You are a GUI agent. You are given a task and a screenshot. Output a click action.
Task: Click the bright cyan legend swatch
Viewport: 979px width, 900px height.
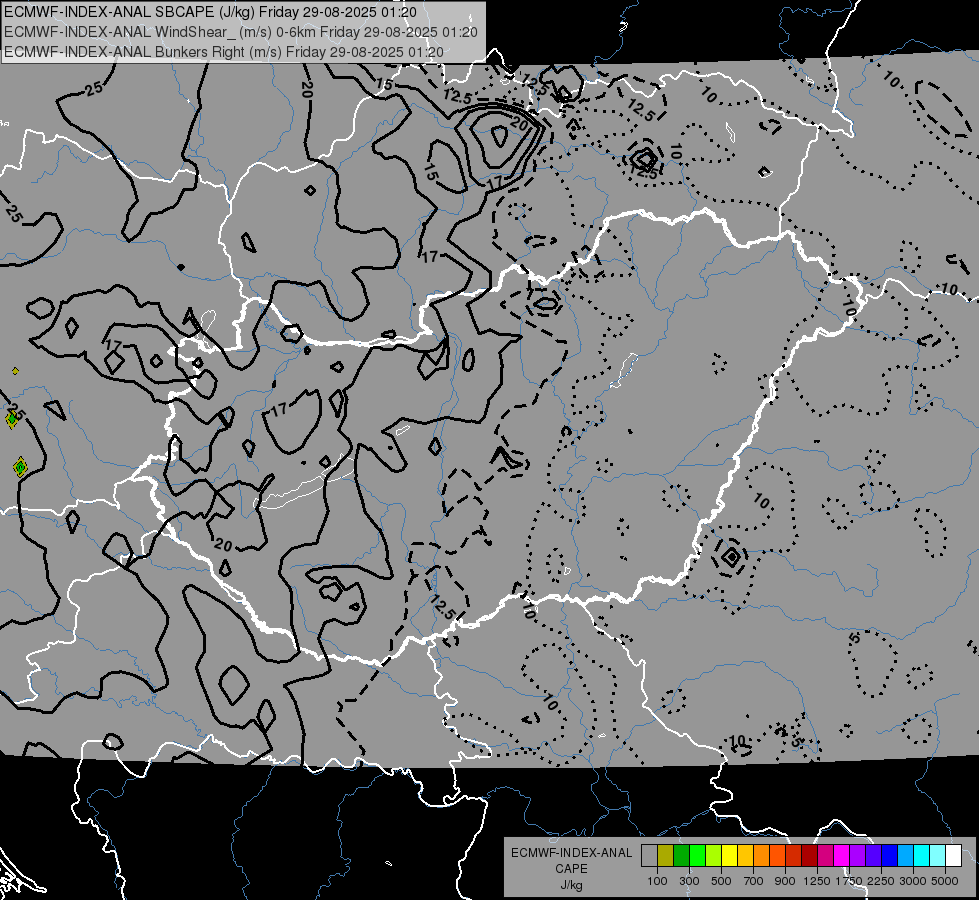[922, 855]
